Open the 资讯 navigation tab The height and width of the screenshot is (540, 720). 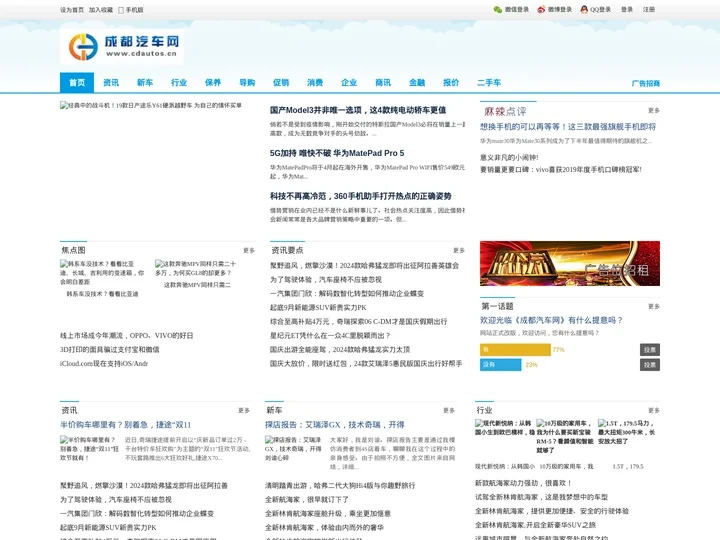point(111,83)
